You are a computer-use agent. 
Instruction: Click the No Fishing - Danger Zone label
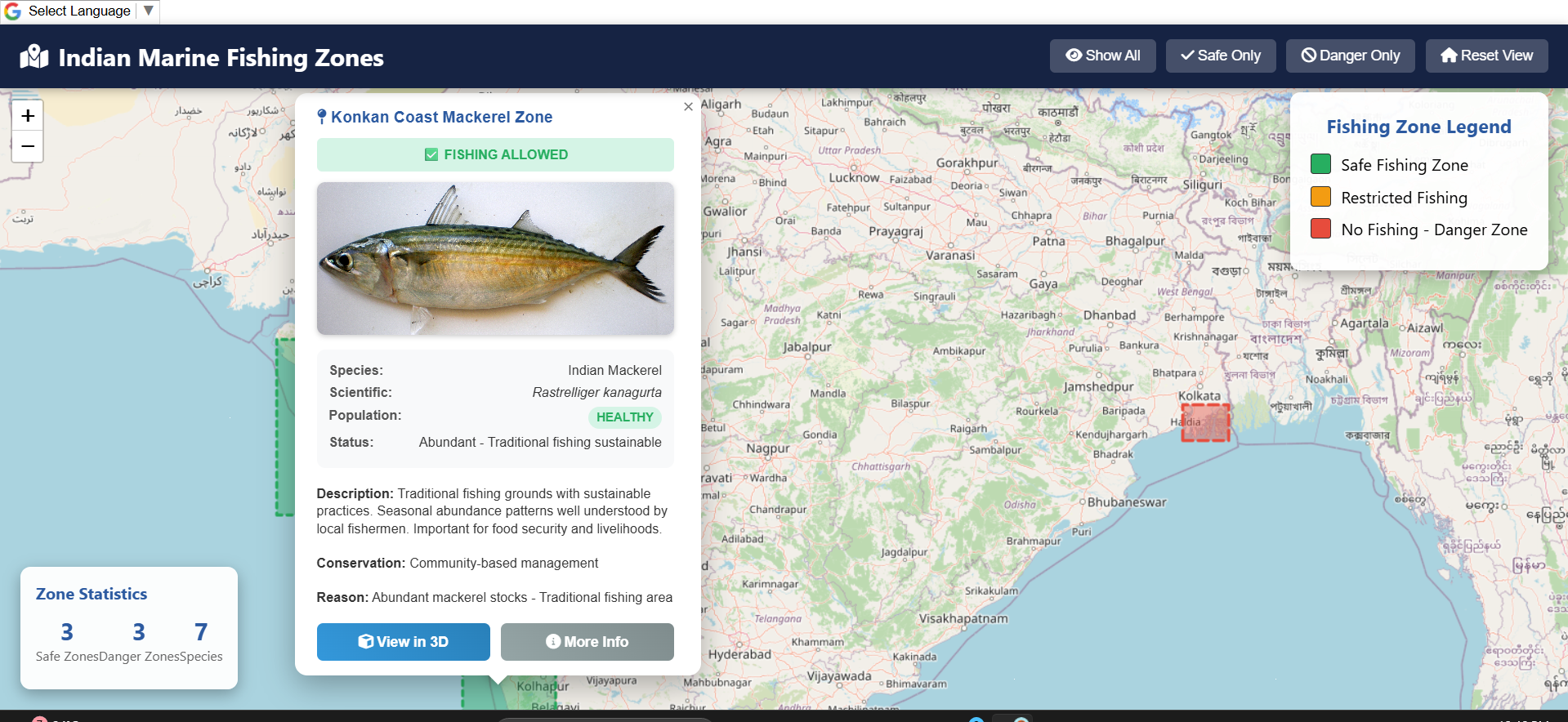tap(1434, 230)
